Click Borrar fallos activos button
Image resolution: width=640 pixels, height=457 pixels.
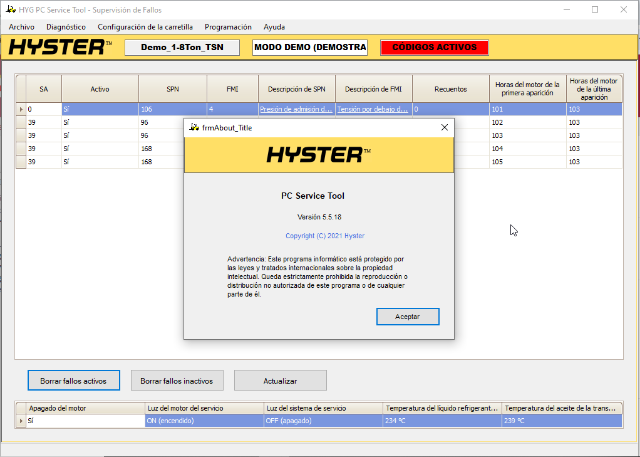point(74,381)
